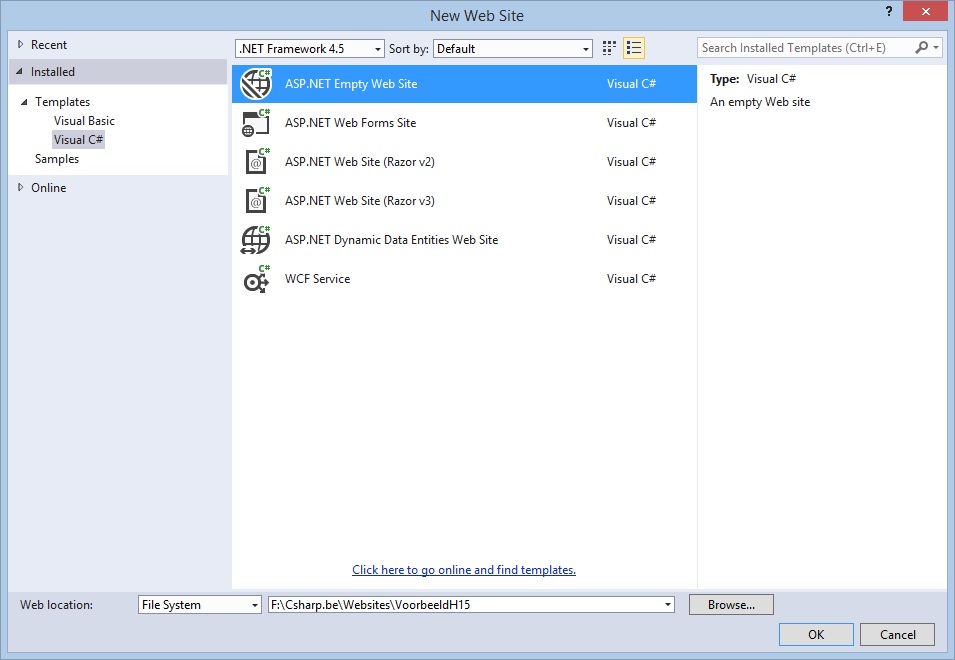Select the Templates tree label
The image size is (955, 660).
click(62, 102)
